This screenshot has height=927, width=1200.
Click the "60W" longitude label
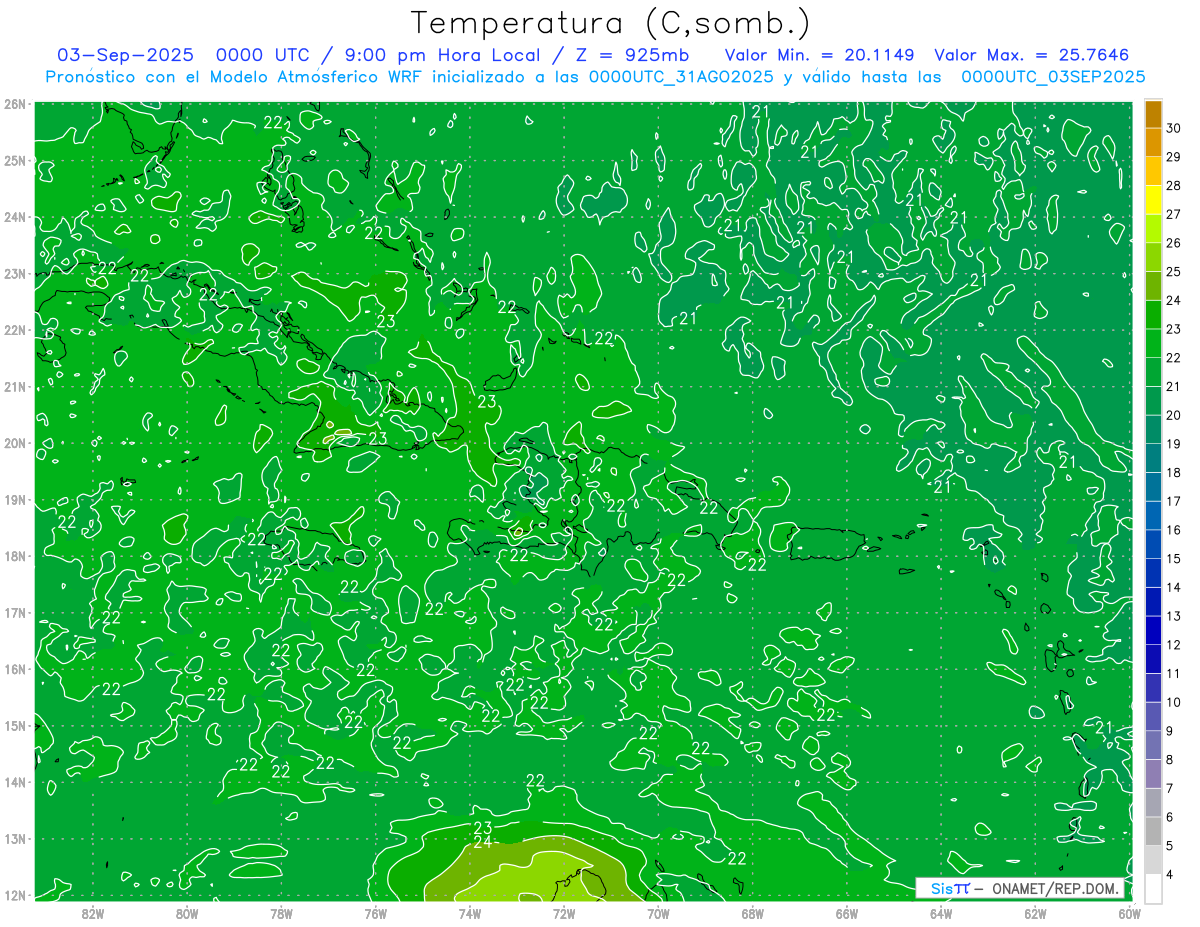click(1130, 913)
